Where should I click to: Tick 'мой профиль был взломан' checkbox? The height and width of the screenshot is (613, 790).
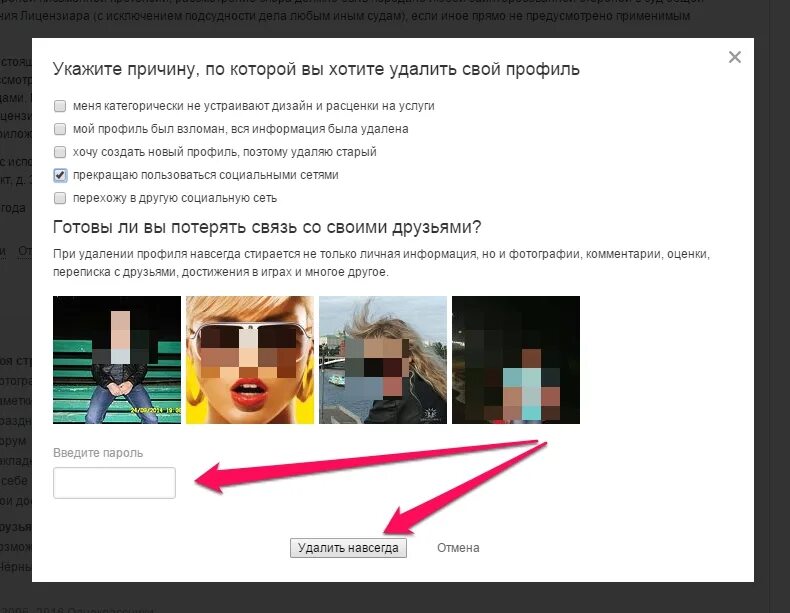(x=60, y=129)
